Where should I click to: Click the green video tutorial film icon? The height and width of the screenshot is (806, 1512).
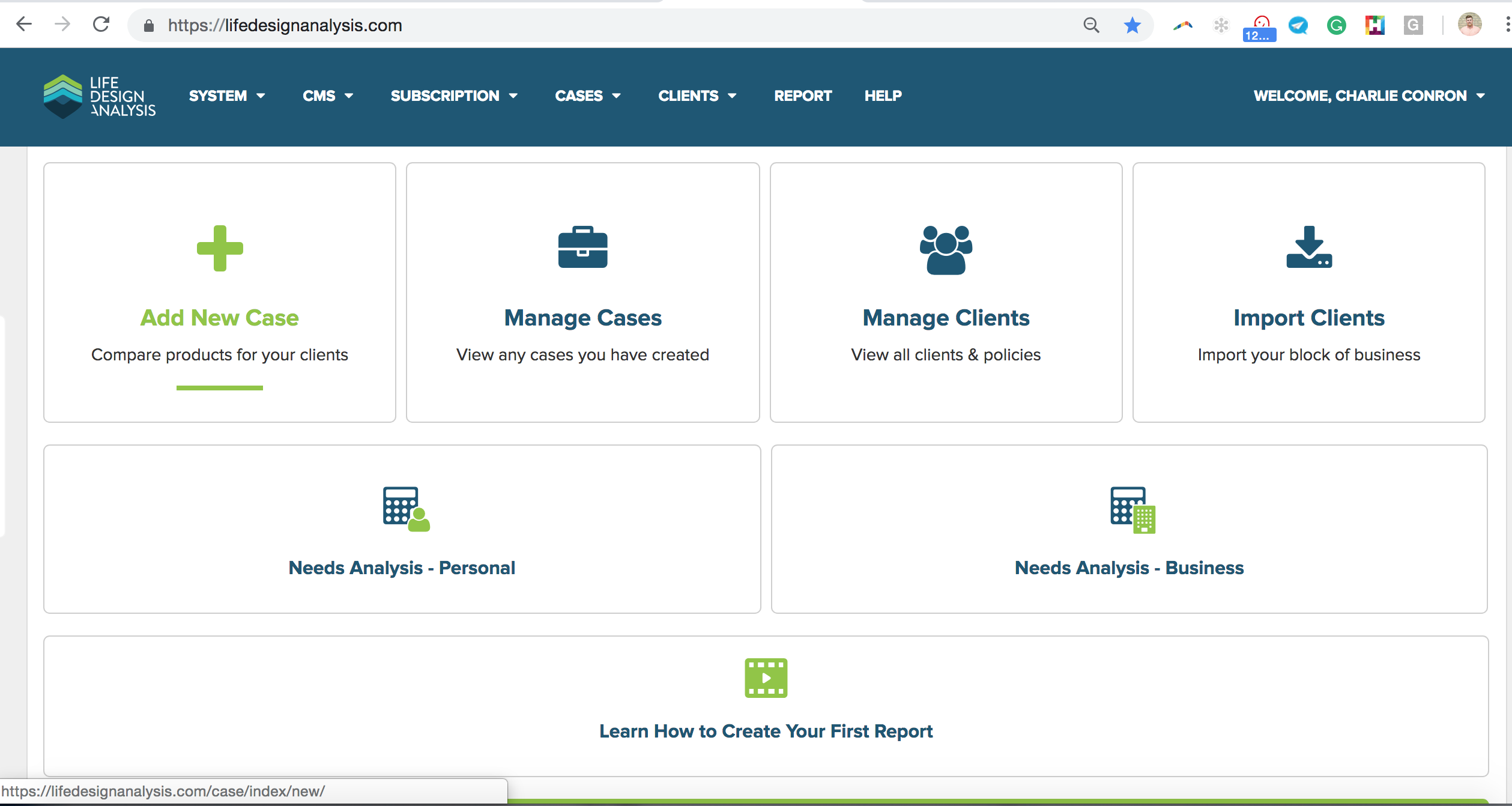(x=766, y=678)
